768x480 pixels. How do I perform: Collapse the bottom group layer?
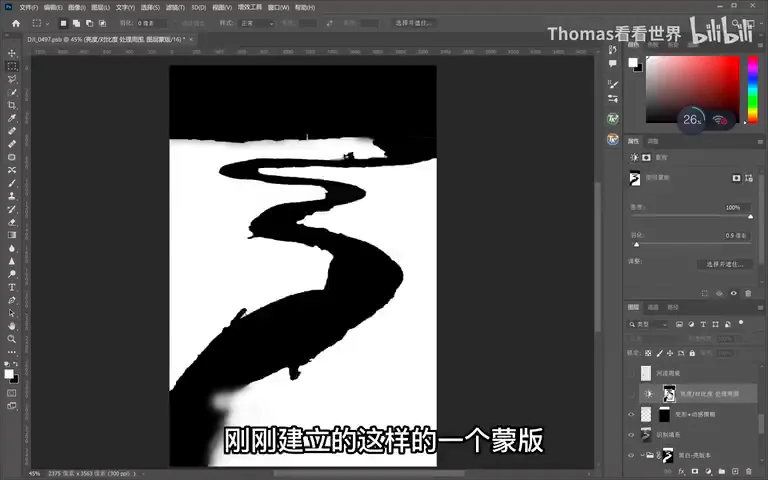643,456
